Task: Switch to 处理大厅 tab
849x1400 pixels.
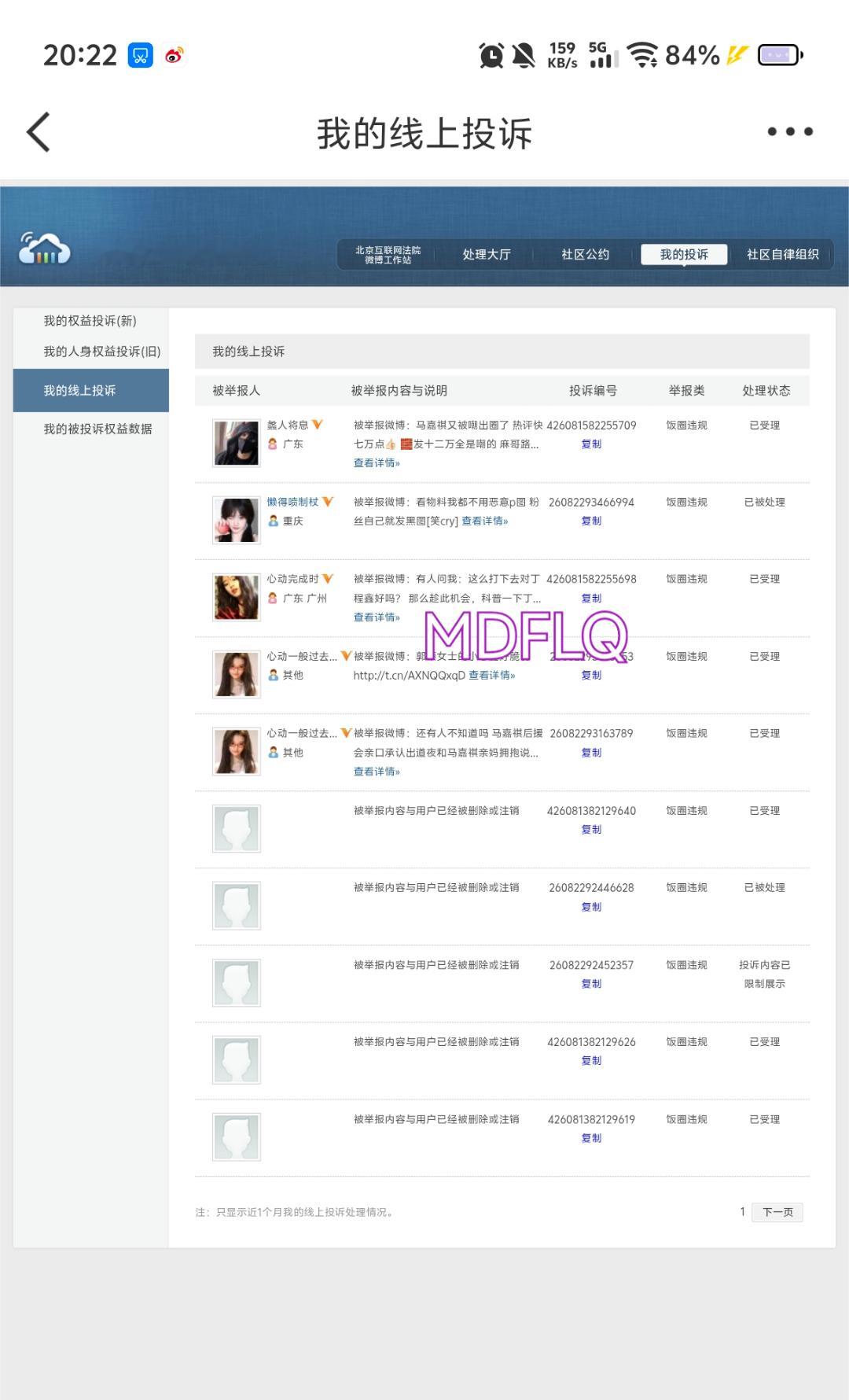Action: coord(487,255)
